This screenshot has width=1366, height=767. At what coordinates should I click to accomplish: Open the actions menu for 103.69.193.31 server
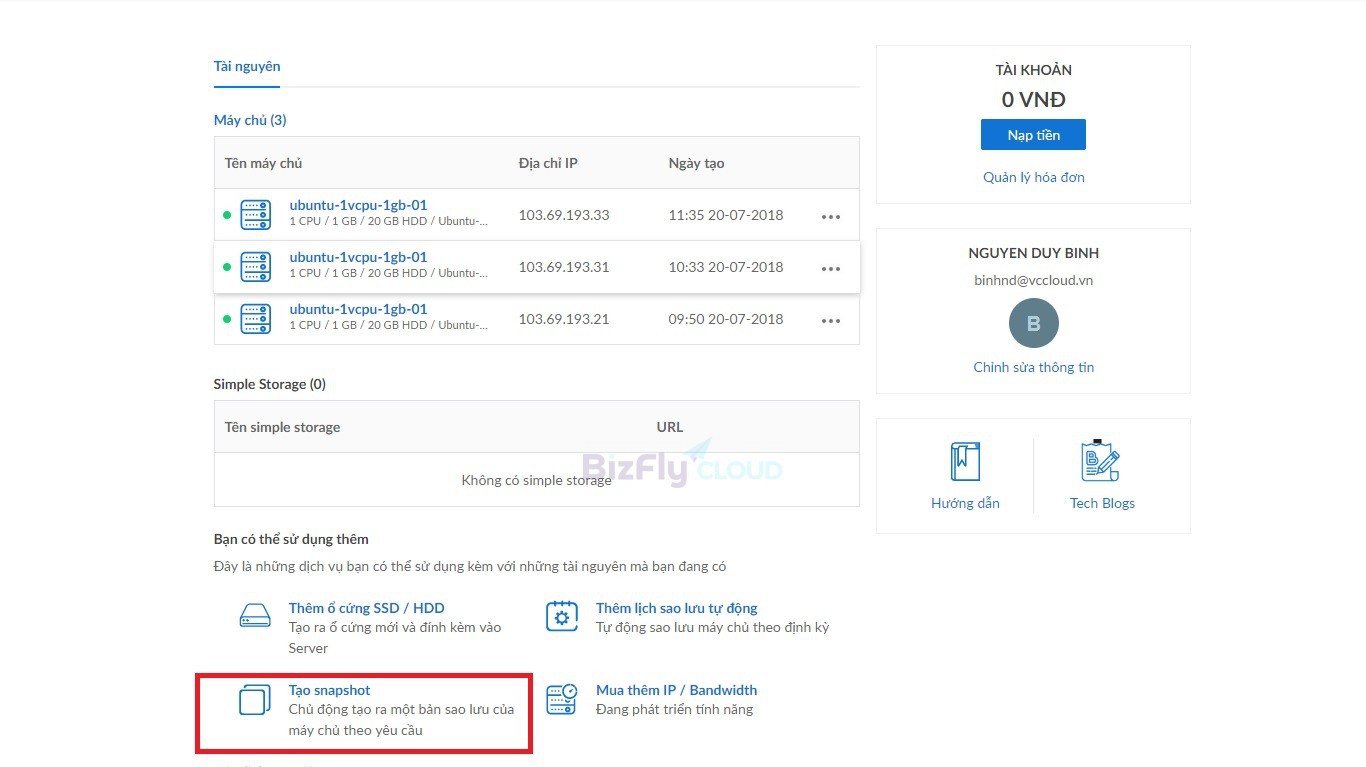coord(831,266)
